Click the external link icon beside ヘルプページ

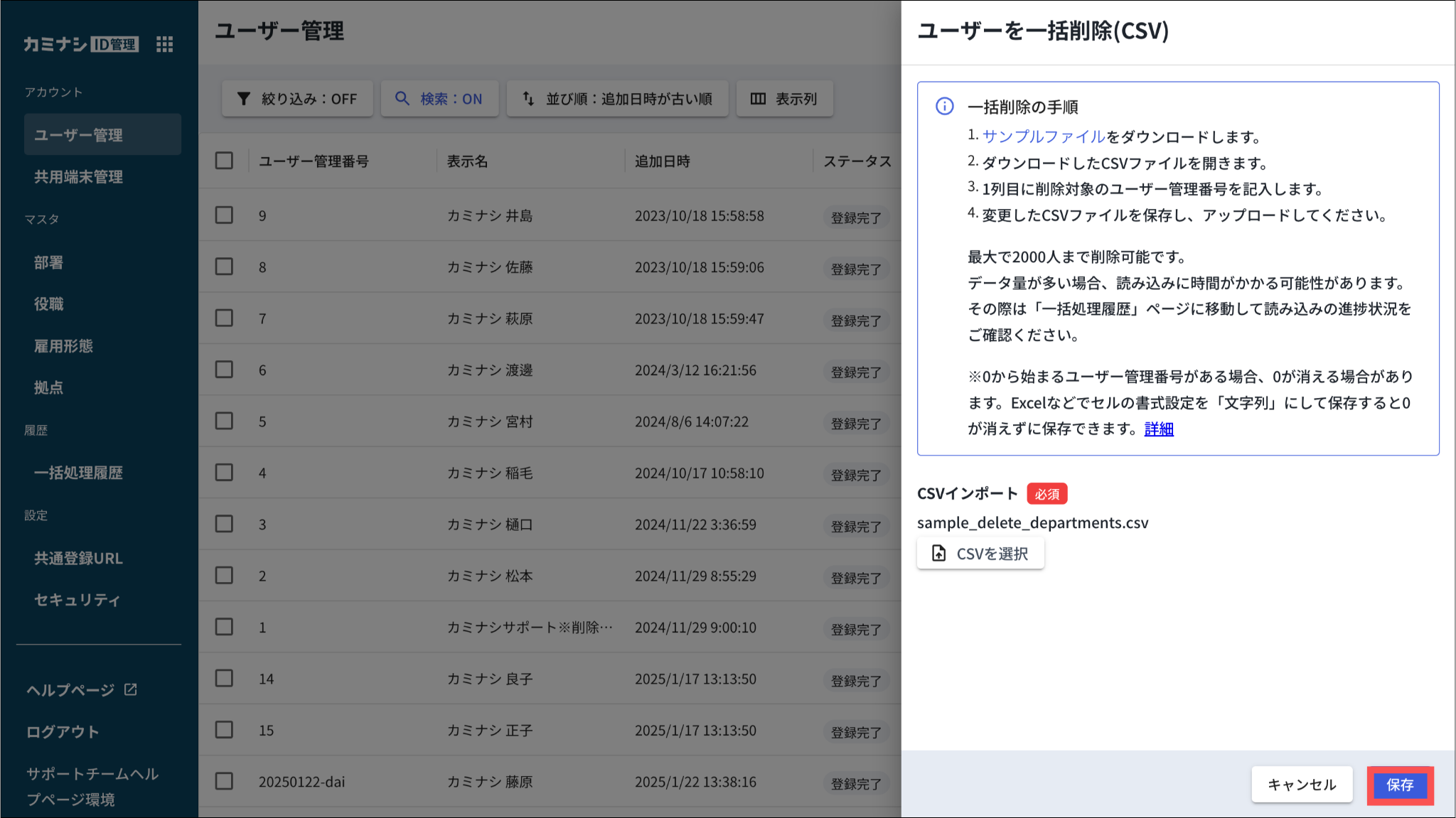tap(131, 689)
